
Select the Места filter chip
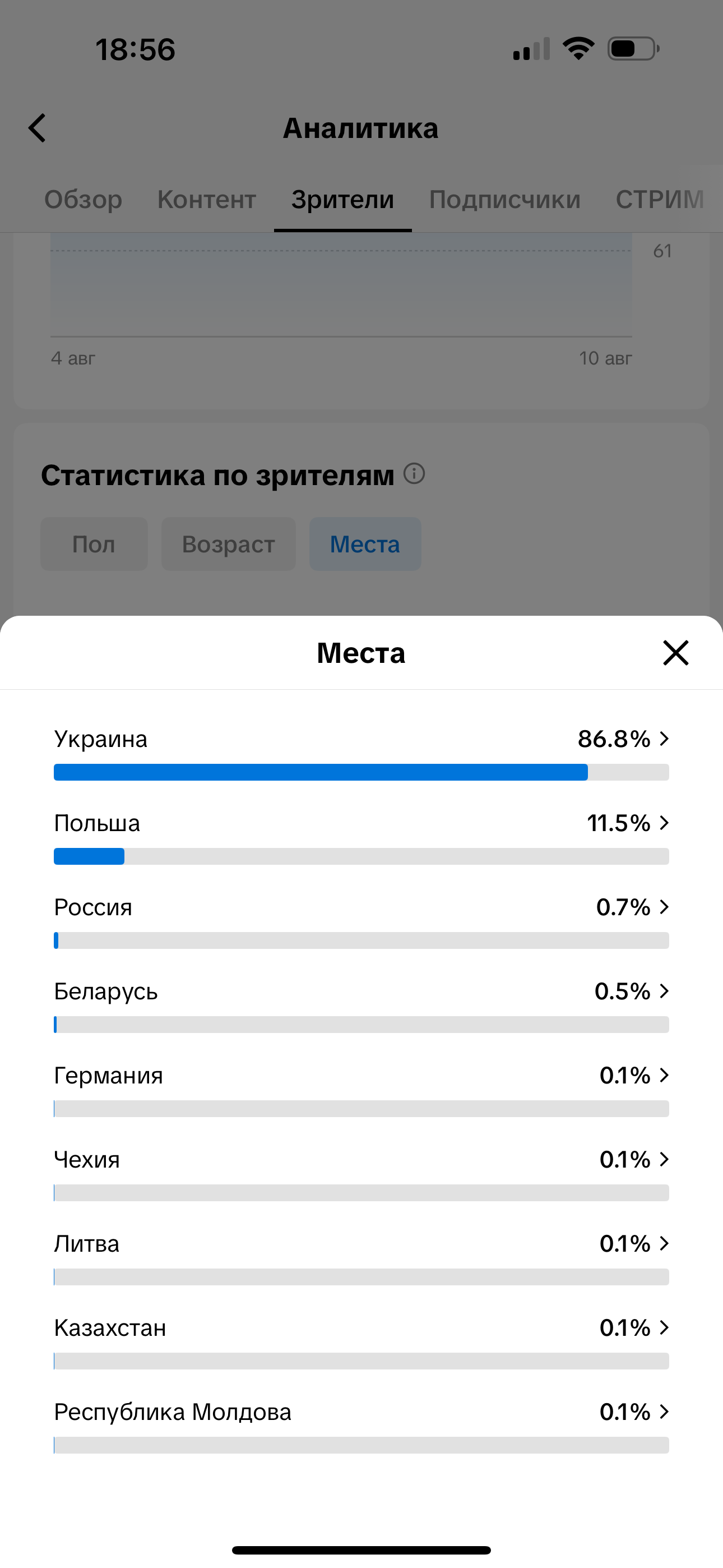click(365, 544)
